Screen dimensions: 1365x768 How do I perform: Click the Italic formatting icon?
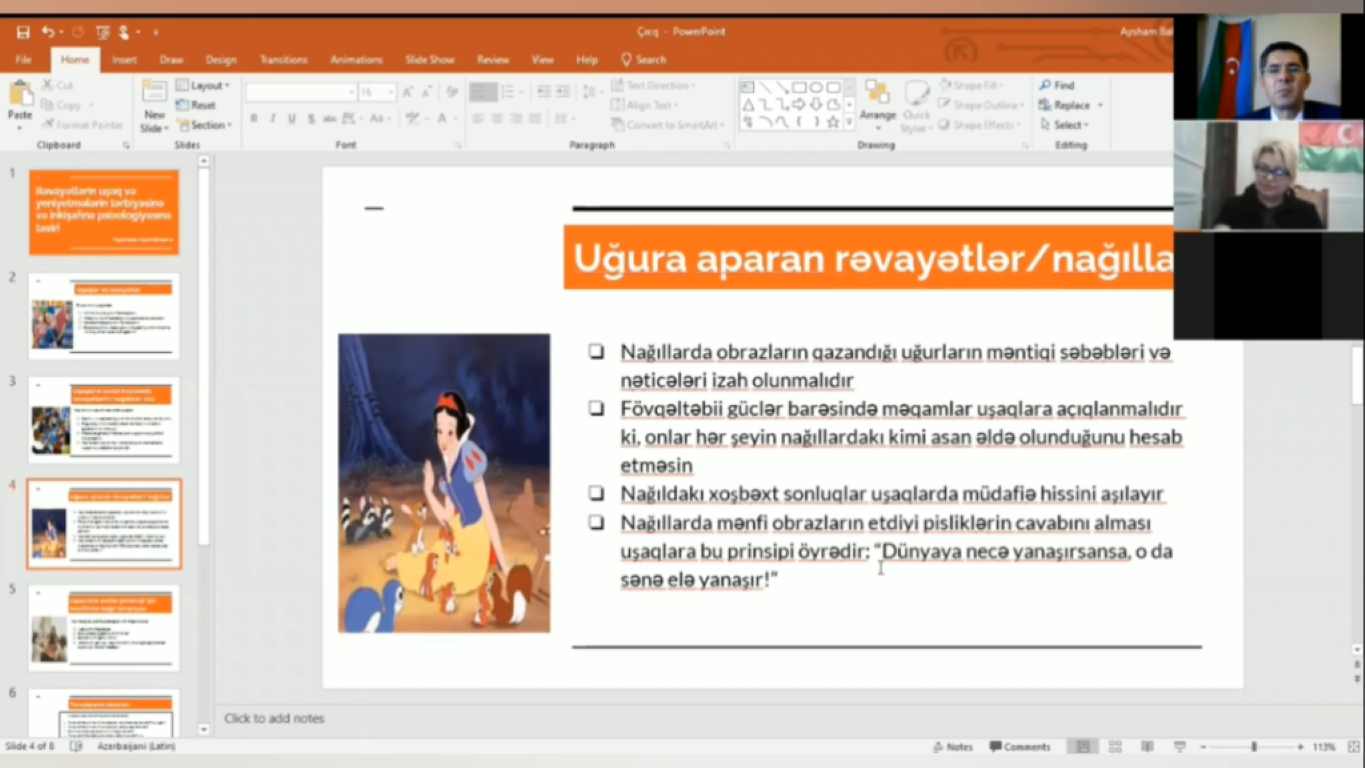[273, 118]
